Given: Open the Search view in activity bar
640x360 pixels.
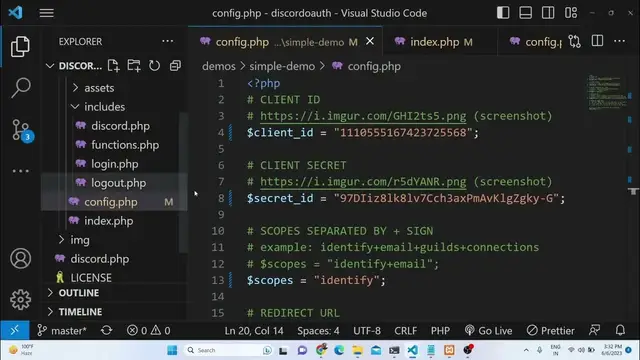Looking at the screenshot, I should 20,88.
